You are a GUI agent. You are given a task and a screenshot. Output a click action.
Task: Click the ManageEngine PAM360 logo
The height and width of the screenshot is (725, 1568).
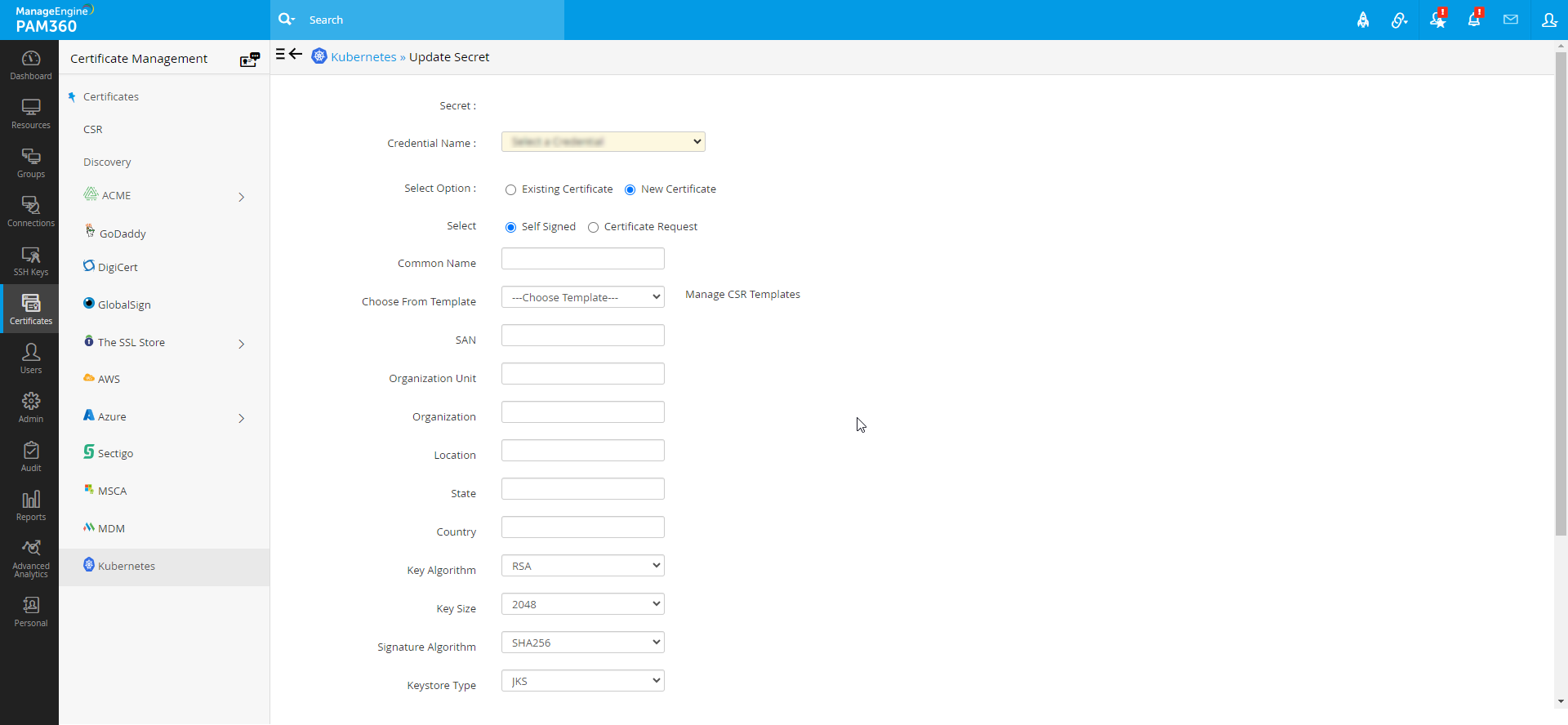coord(55,20)
